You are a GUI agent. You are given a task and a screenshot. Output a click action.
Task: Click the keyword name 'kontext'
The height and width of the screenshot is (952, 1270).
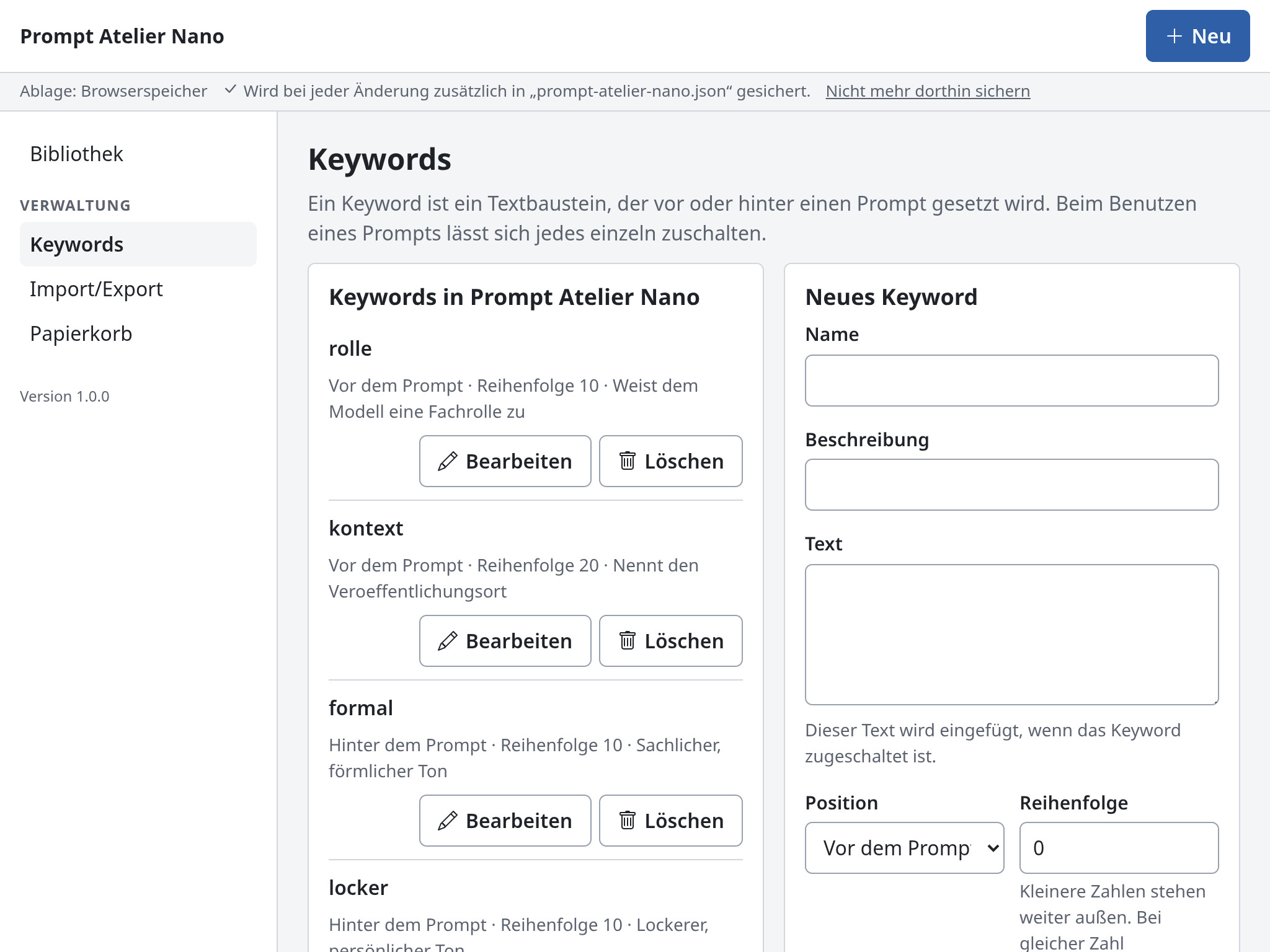(366, 528)
